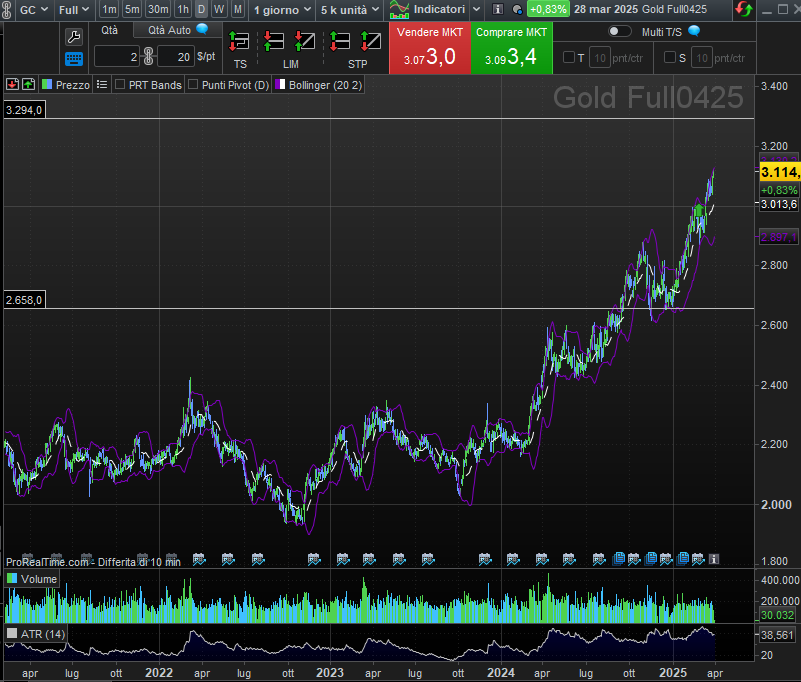Open the wrench settings icon

[74, 36]
